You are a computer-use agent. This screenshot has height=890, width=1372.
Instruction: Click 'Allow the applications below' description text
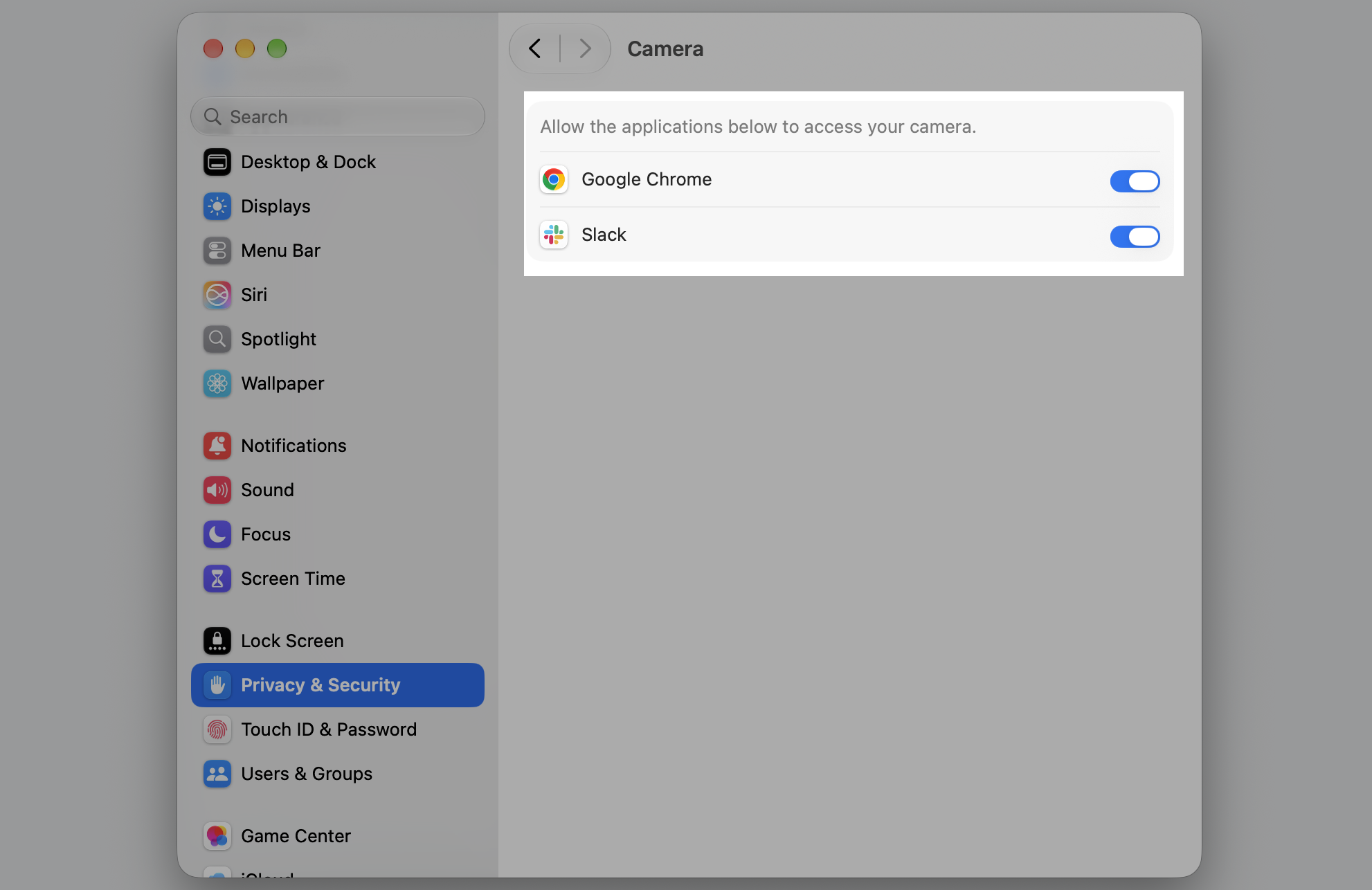tap(758, 127)
